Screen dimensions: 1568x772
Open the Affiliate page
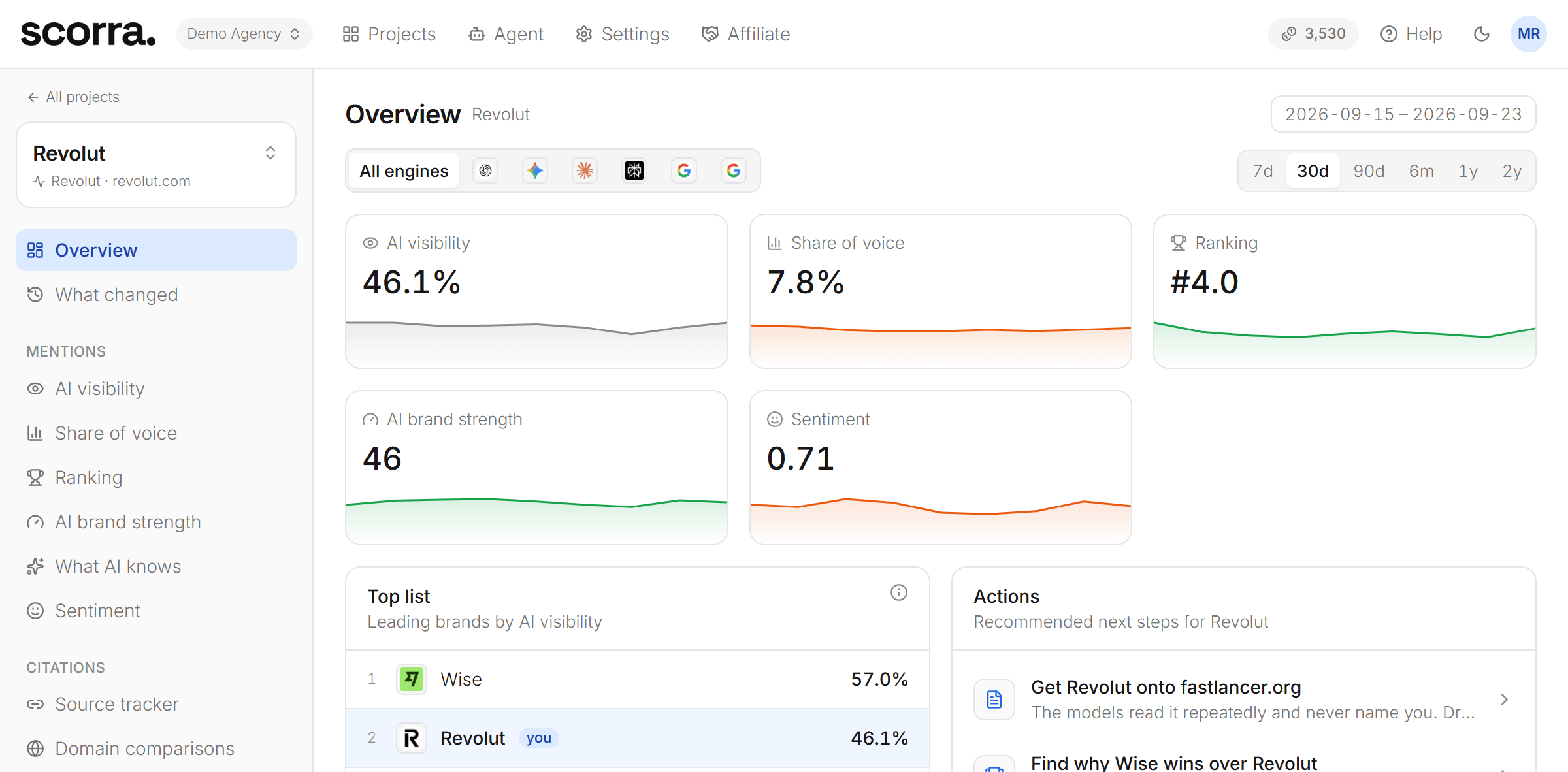tap(745, 34)
